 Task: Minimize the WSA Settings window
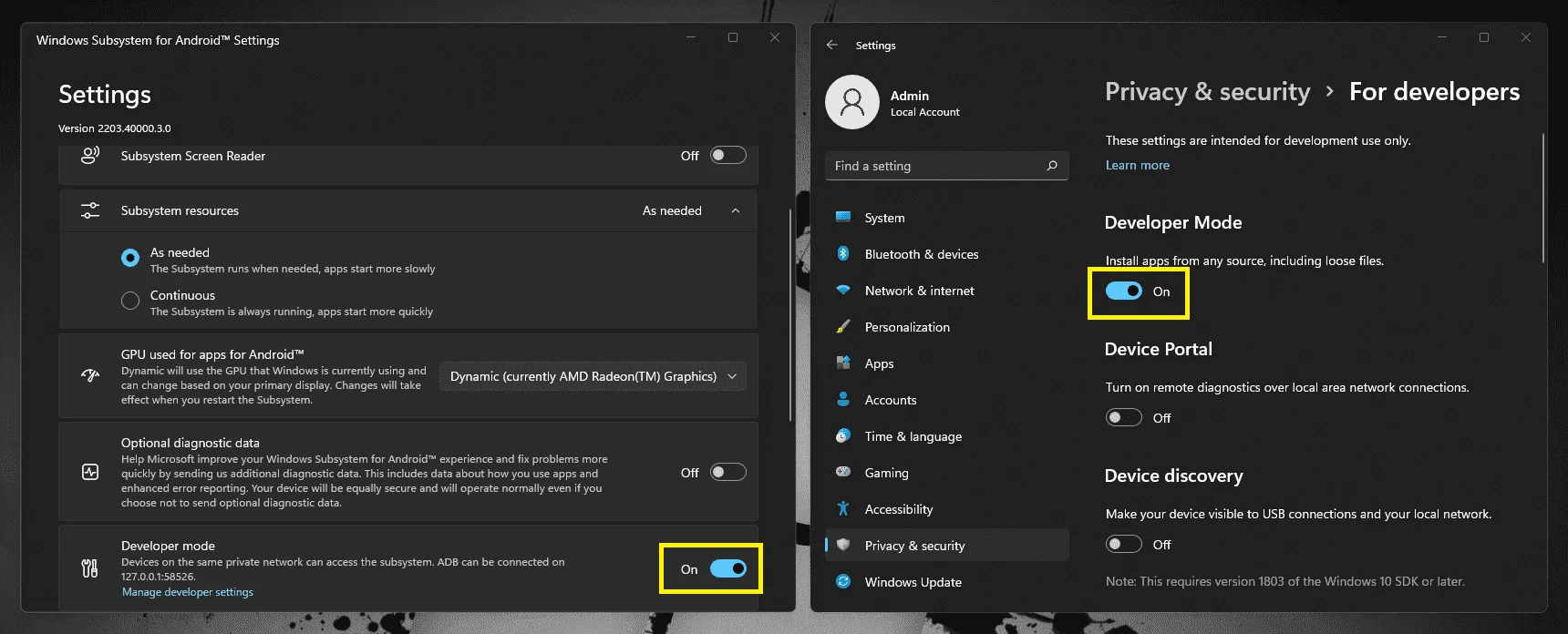pyautogui.click(x=691, y=37)
